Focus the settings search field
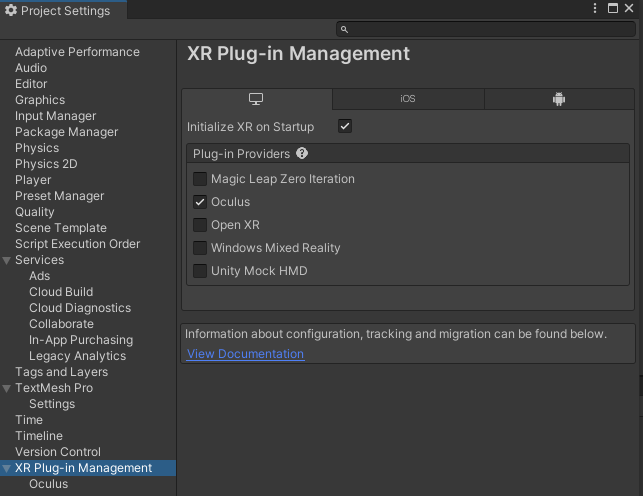This screenshot has width=643, height=496. pos(486,30)
